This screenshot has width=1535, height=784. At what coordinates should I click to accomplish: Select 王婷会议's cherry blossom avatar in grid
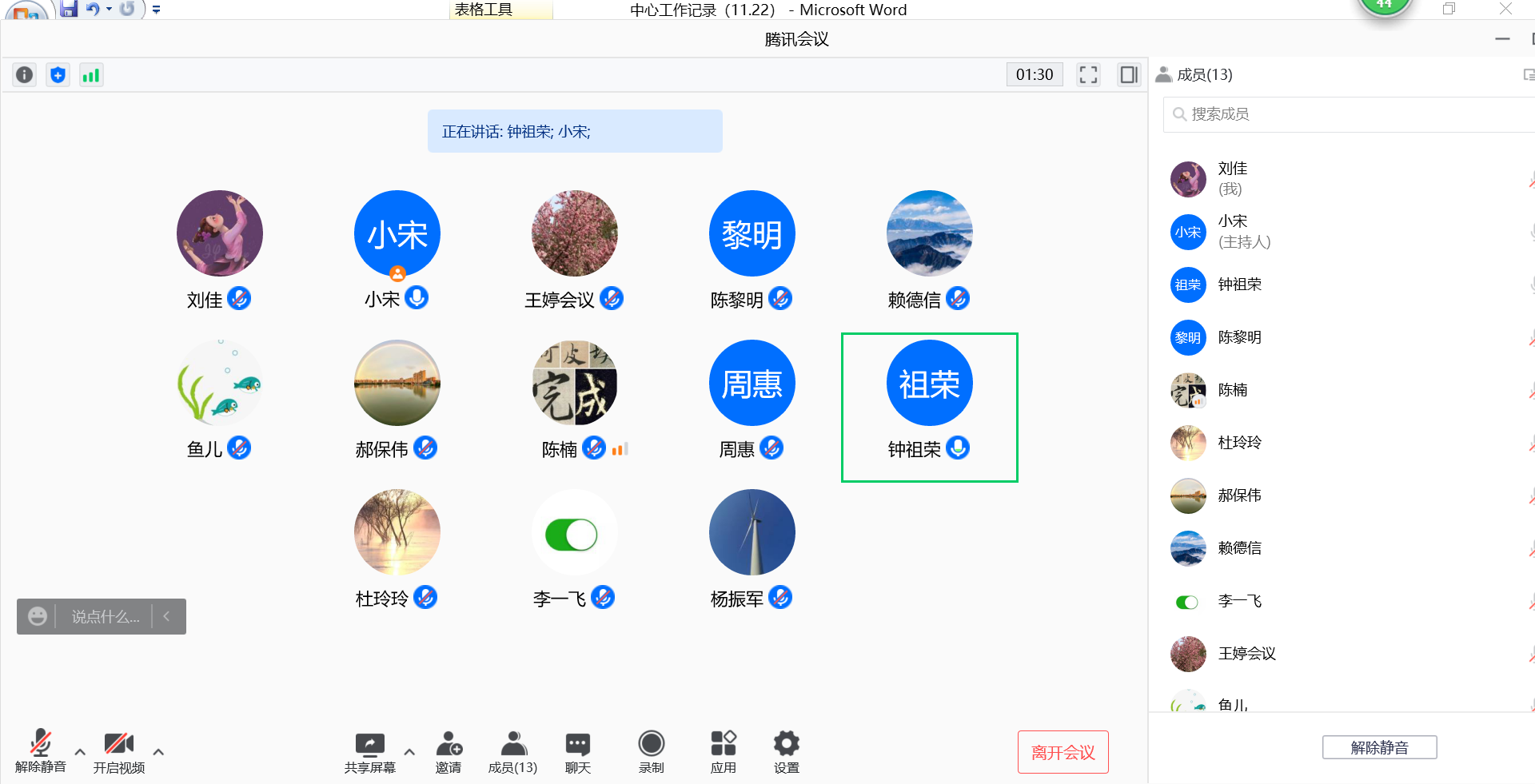click(575, 233)
